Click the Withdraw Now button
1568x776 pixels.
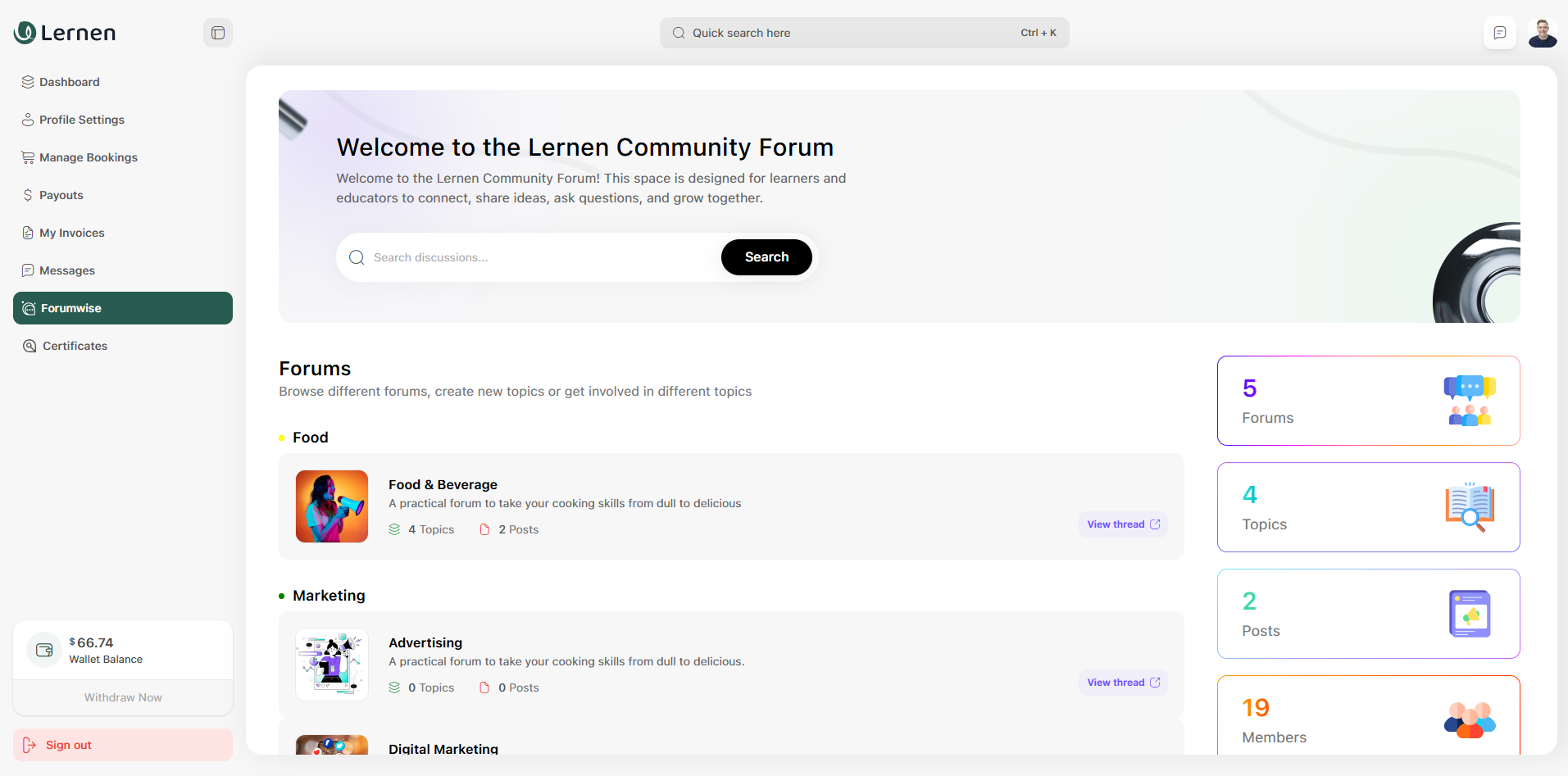click(x=122, y=697)
